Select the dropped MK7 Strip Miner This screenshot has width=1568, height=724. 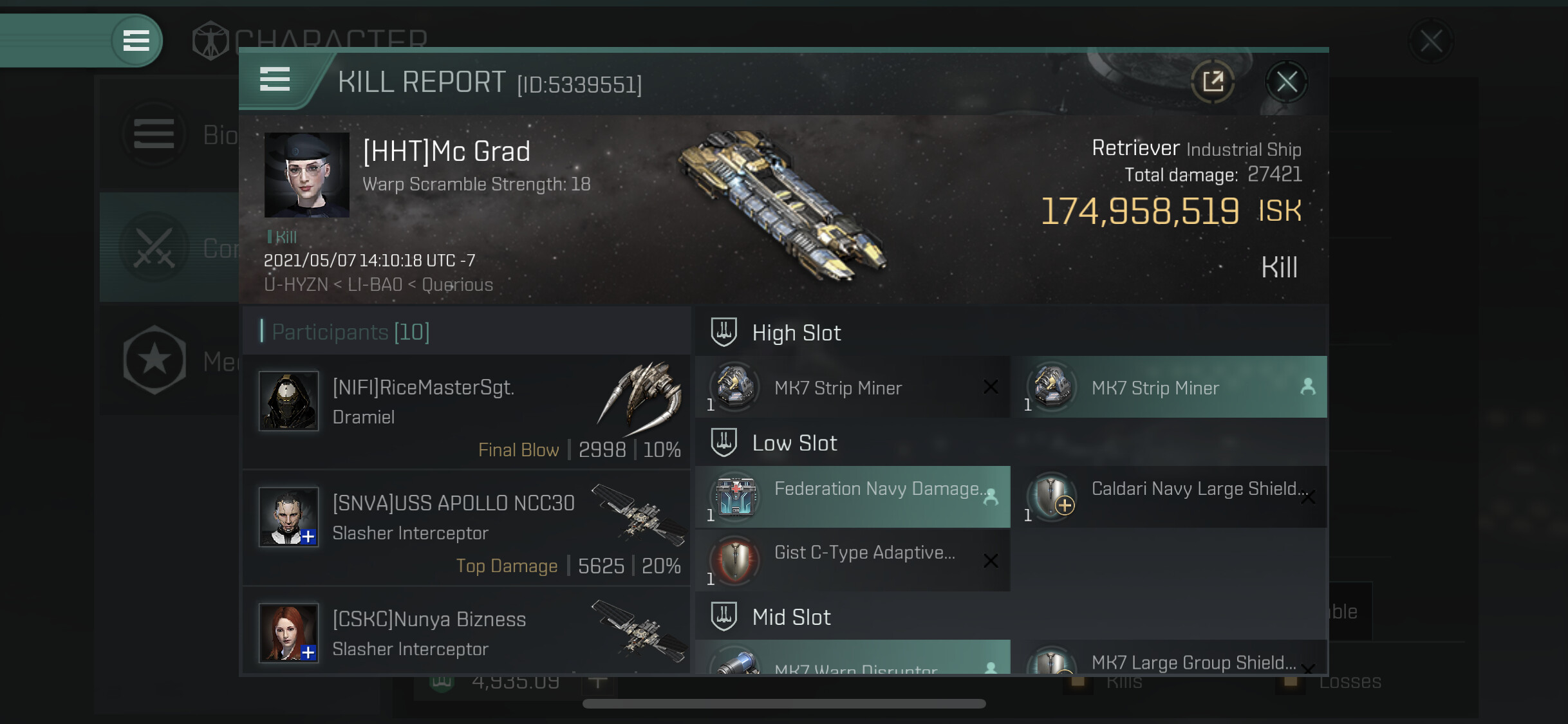tap(1170, 387)
